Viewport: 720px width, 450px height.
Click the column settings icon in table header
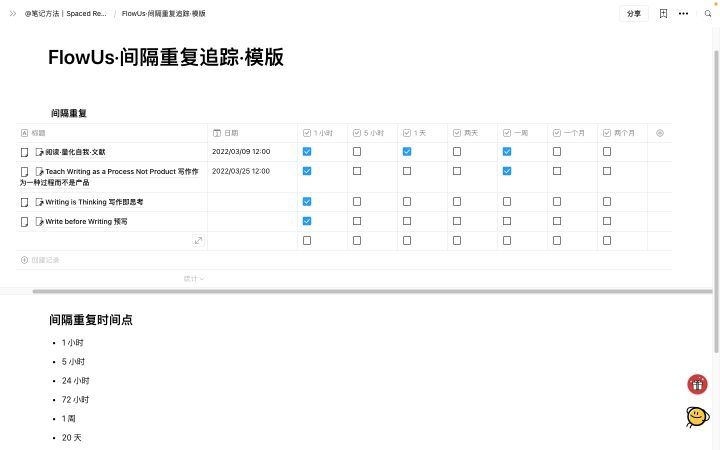[659, 133]
